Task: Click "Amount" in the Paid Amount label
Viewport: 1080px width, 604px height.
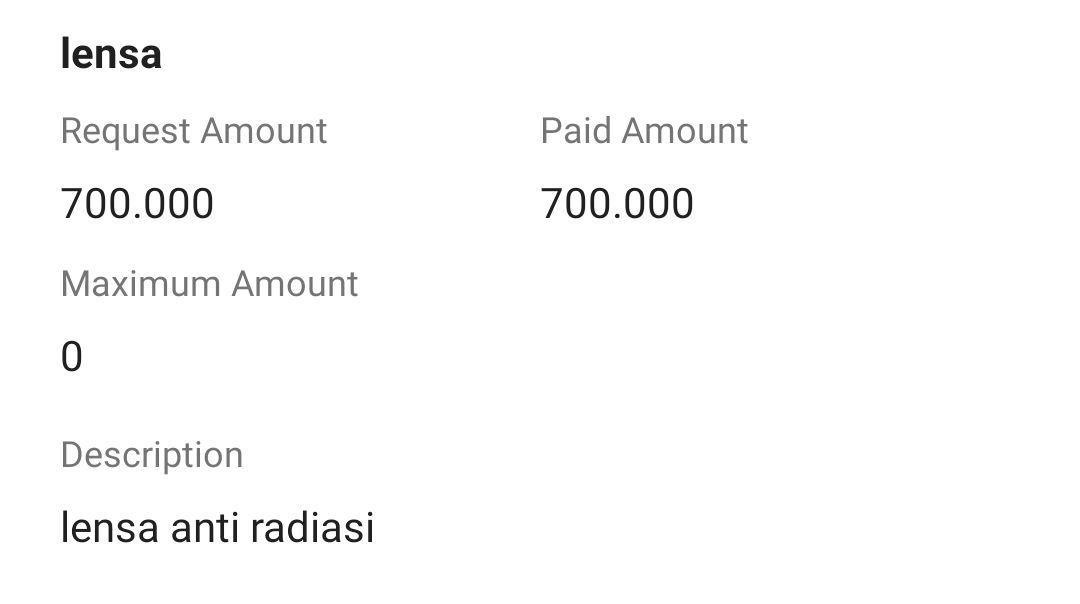Action: tap(685, 131)
